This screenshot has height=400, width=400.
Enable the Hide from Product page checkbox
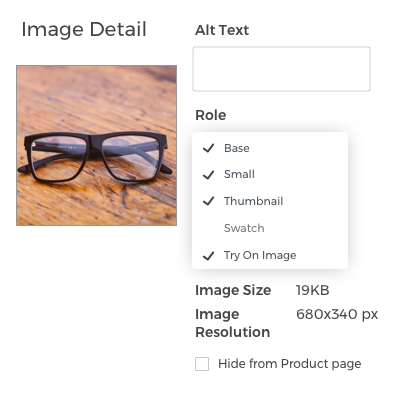(x=202, y=364)
